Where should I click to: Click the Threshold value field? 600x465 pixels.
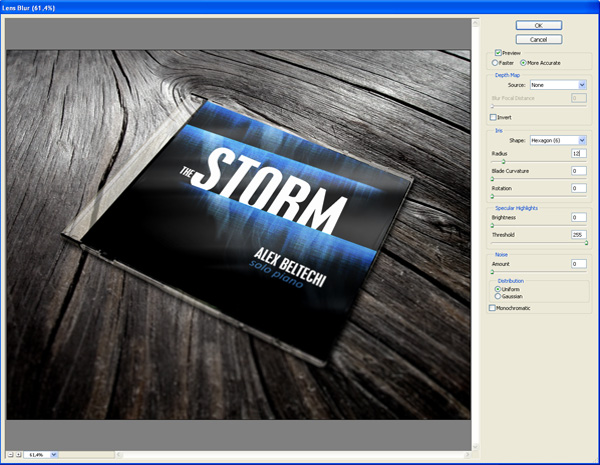point(579,235)
